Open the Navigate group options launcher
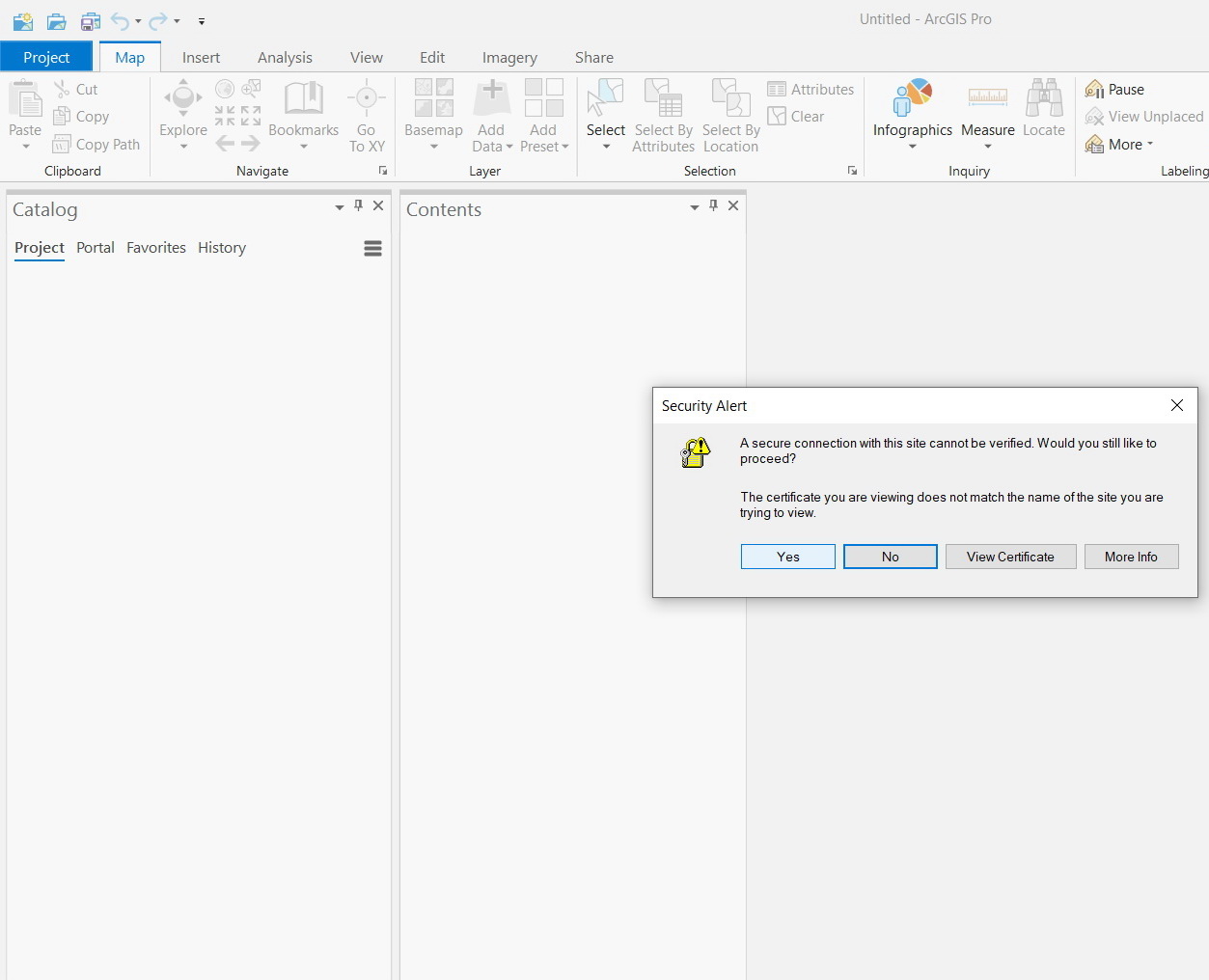Screen dimensions: 1209x980 point(383,171)
